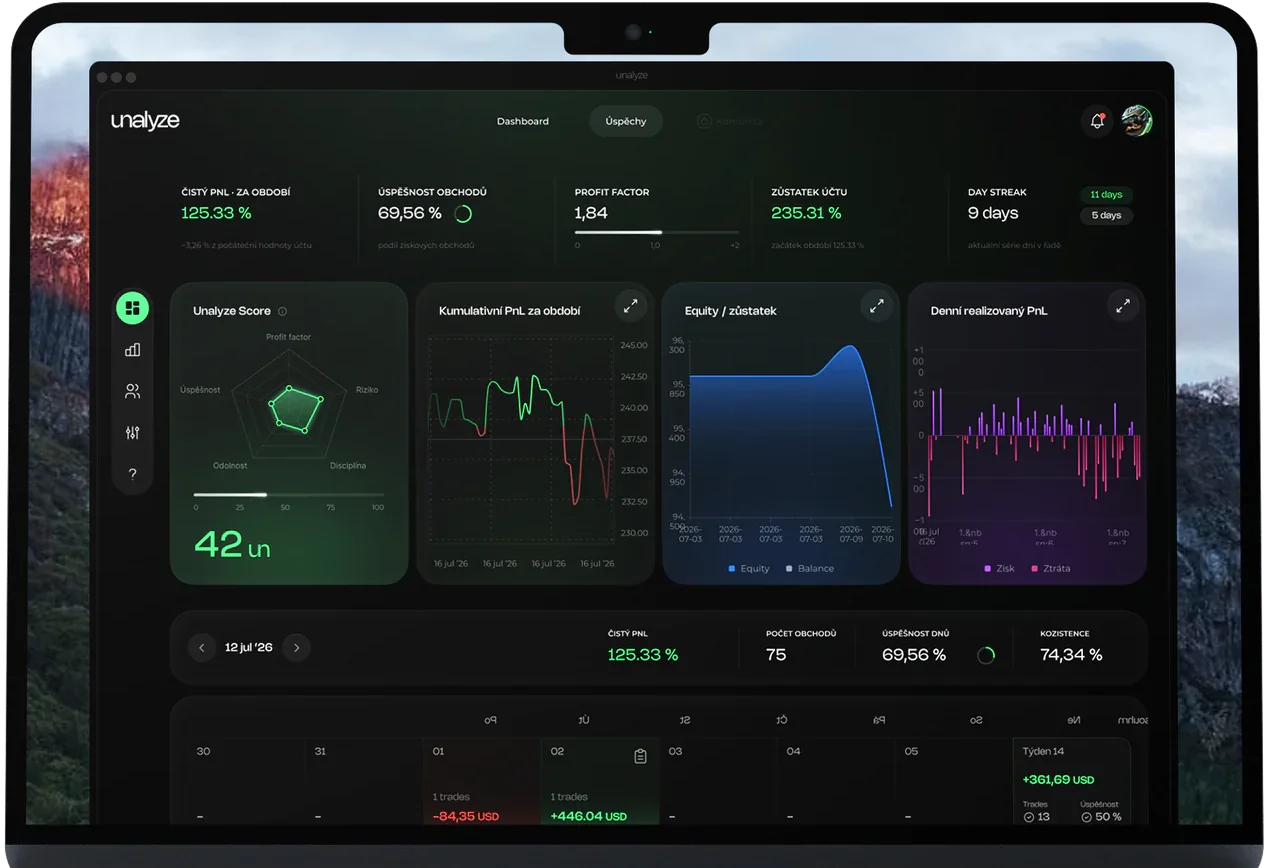Click the Kumulativní PnL za období title
1268x868 pixels.
[x=509, y=311]
